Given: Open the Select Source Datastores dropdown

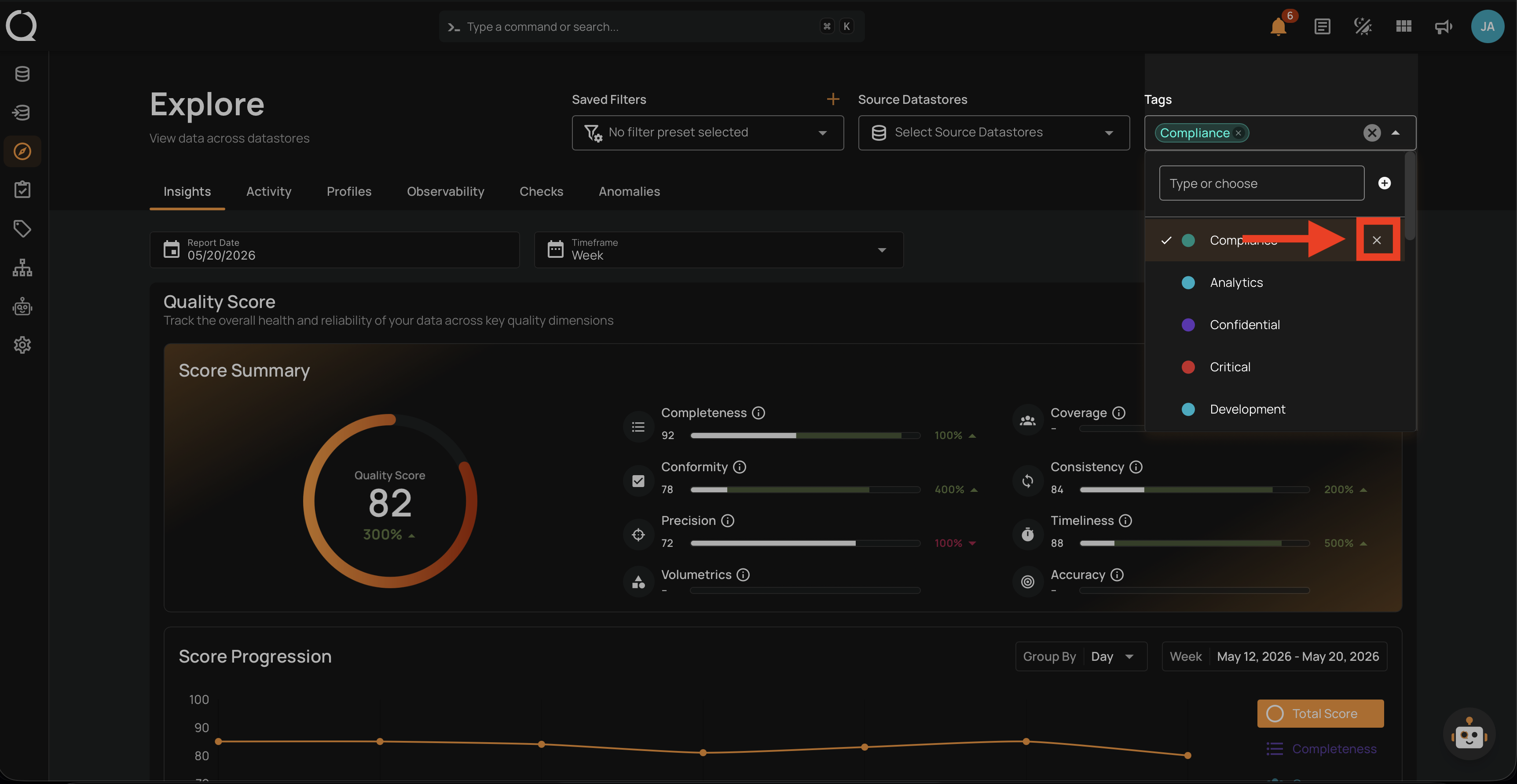Looking at the screenshot, I should pyautogui.click(x=993, y=132).
